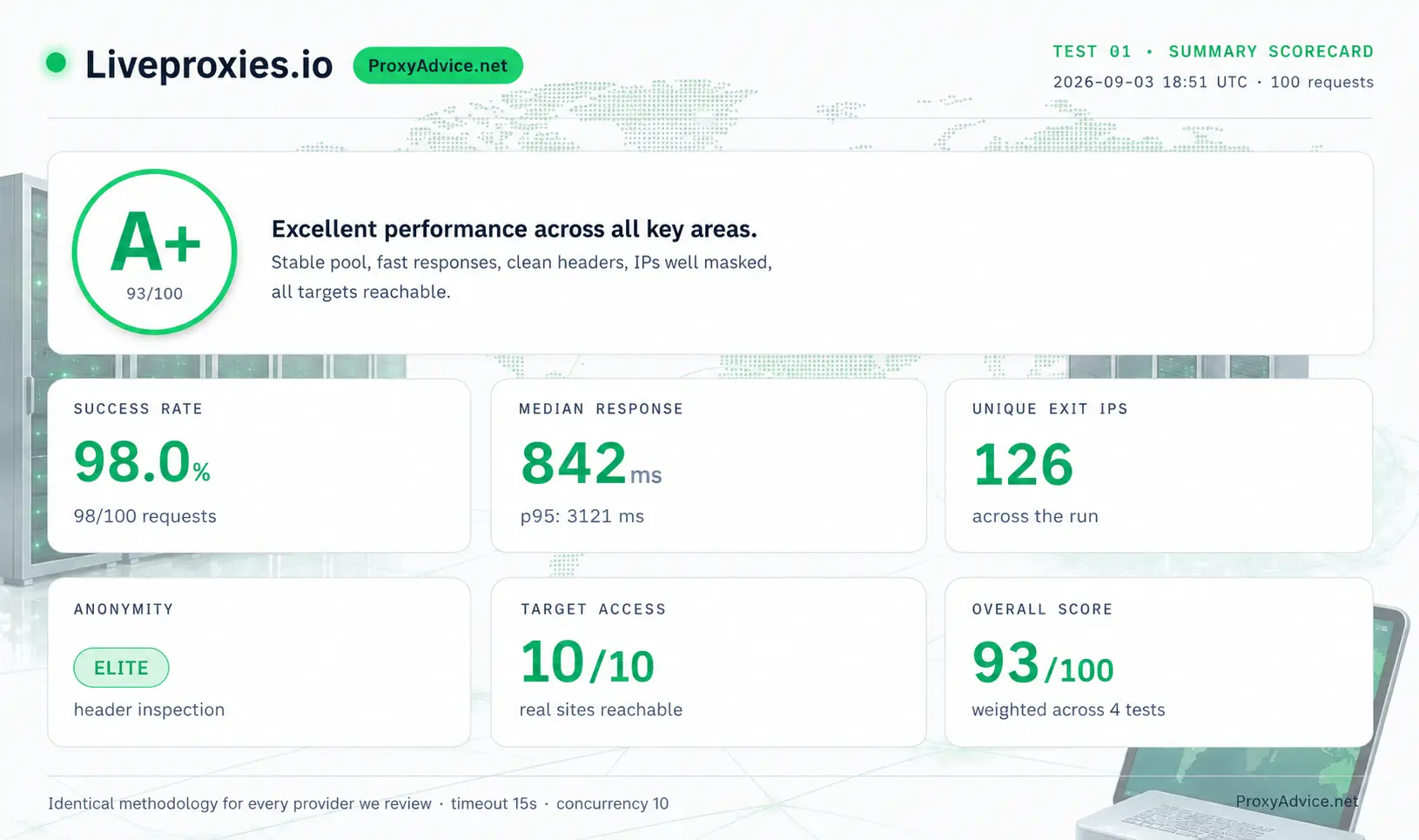Click the 'Identical methodology for every provider' footer text

click(239, 803)
